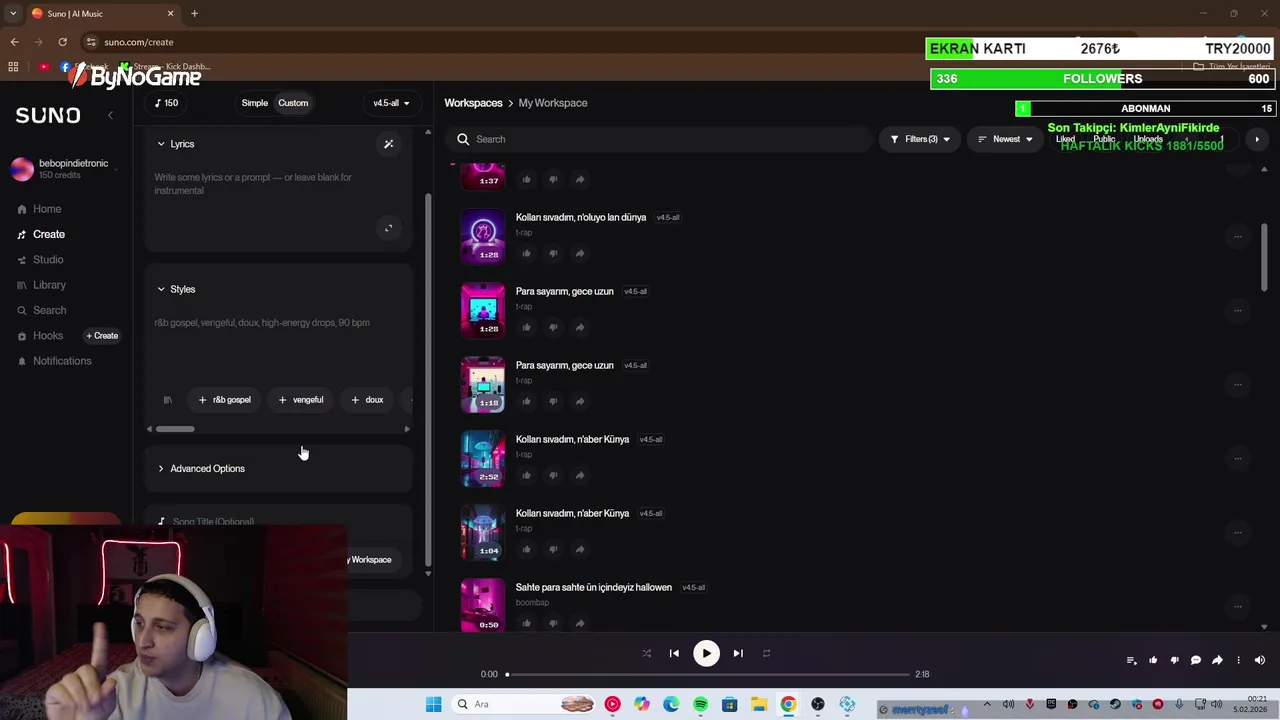Screen dimensions: 1280x720
Task: Toggle repeat in the player
Action: pyautogui.click(x=766, y=653)
